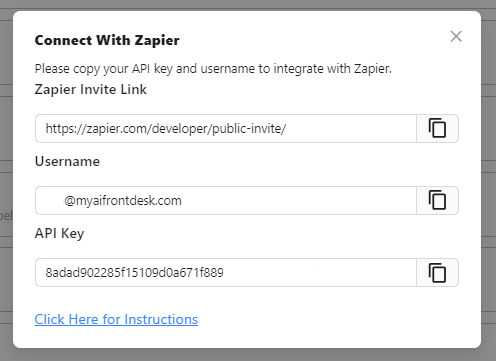496x361 pixels.
Task: Click the 'Please copy your API key' description
Action: pyautogui.click(x=213, y=69)
